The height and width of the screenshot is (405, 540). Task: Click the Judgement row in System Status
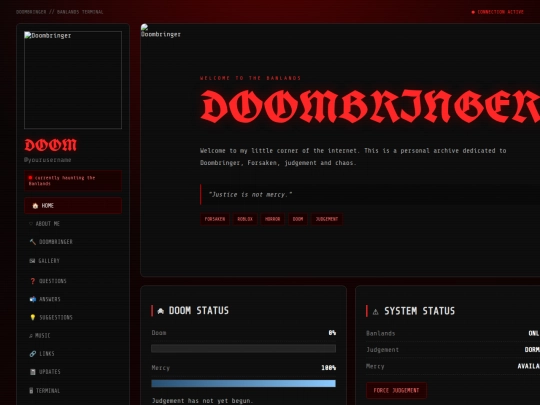click(453, 350)
